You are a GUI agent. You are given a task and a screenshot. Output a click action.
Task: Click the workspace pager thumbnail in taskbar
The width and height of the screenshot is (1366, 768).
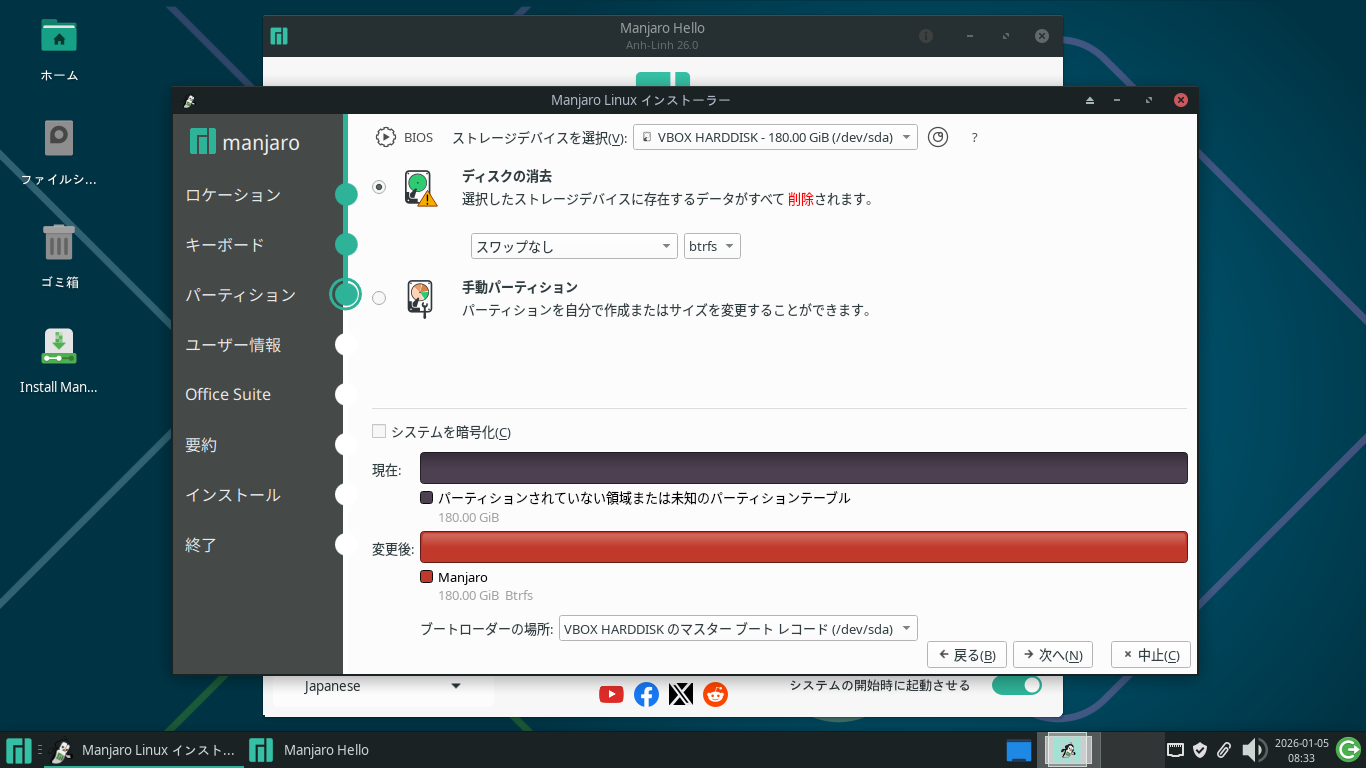[1069, 750]
